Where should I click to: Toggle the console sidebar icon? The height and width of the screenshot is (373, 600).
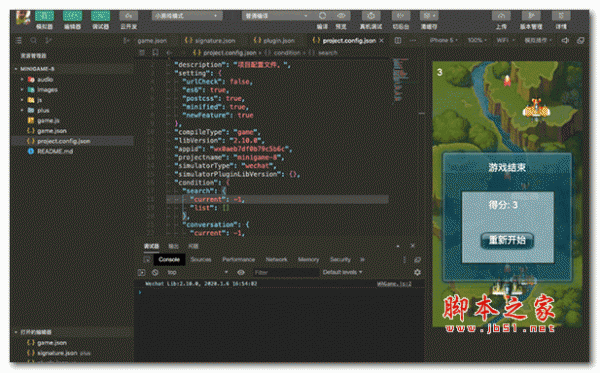pyautogui.click(x=142, y=272)
